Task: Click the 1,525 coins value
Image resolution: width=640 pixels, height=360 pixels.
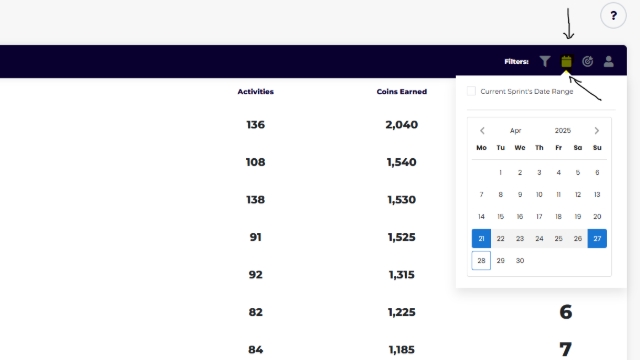Action: 402,237
